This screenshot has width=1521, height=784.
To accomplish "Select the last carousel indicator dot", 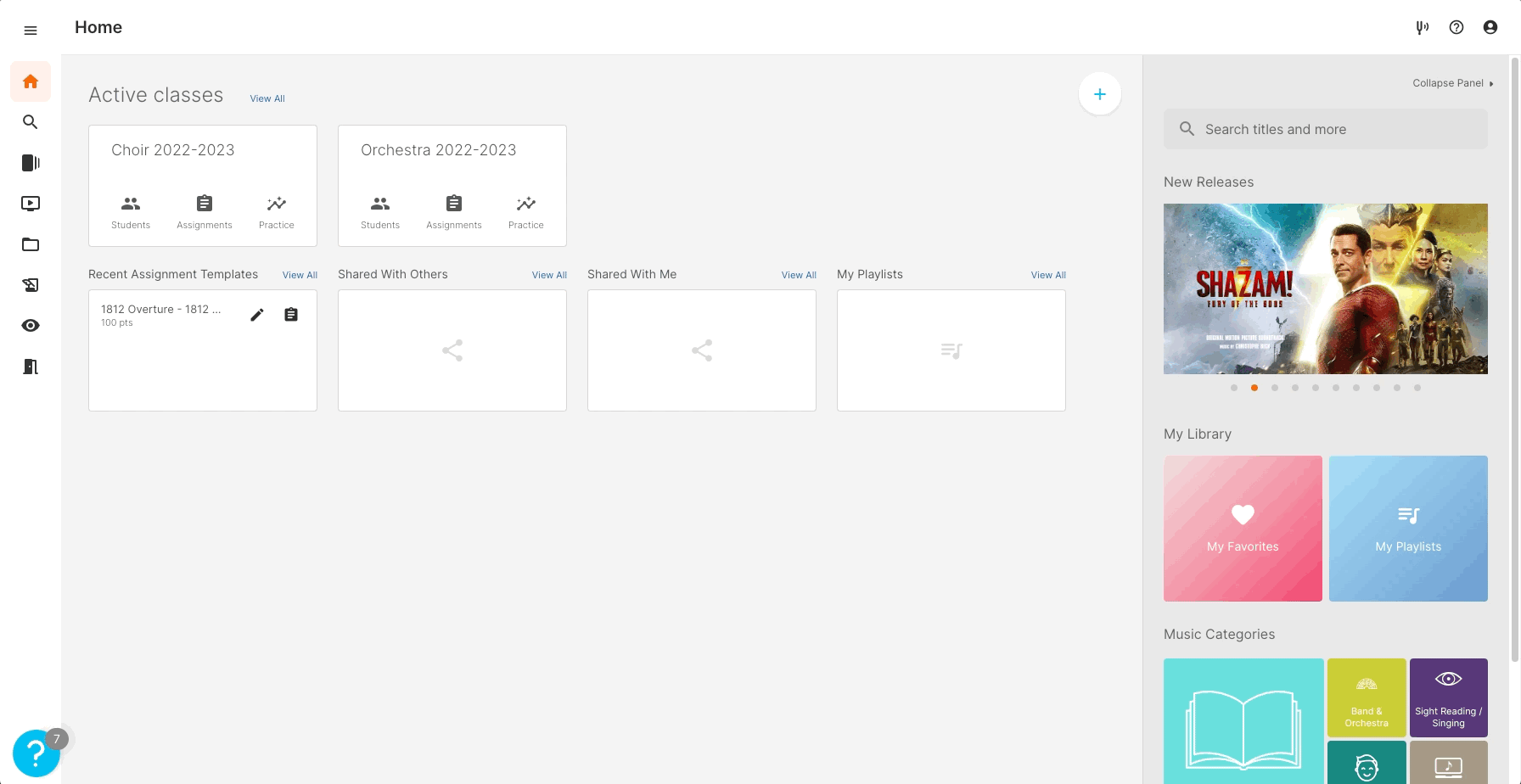I will pyautogui.click(x=1417, y=388).
